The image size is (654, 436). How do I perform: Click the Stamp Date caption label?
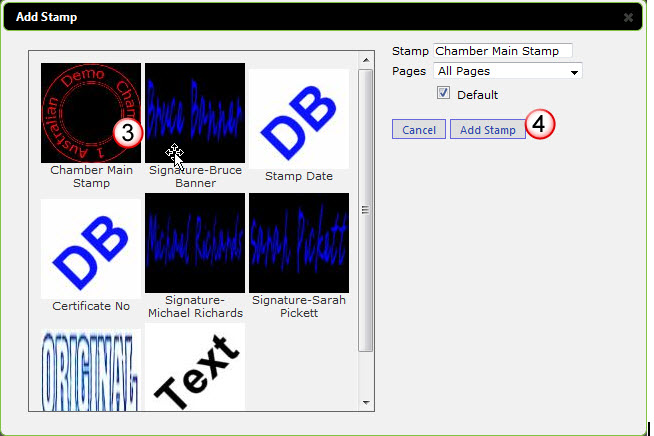point(298,176)
